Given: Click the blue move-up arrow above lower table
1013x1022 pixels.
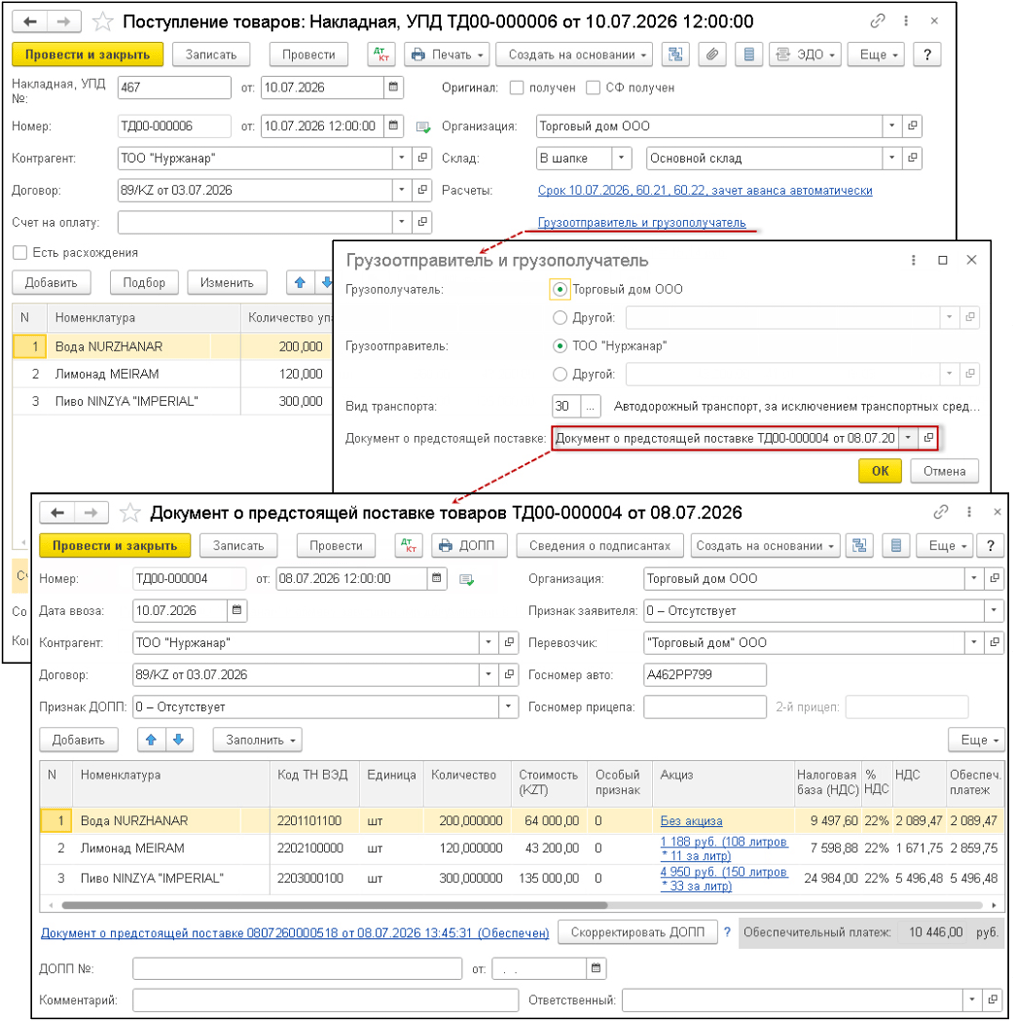Looking at the screenshot, I should pyautogui.click(x=151, y=740).
